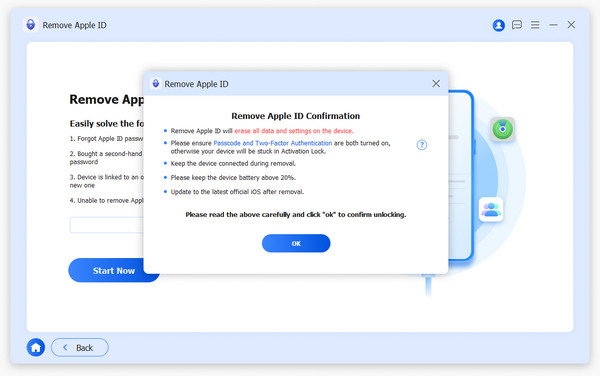Click the green Find My icon
Viewport: 600px width, 376px height.
pyautogui.click(x=502, y=129)
